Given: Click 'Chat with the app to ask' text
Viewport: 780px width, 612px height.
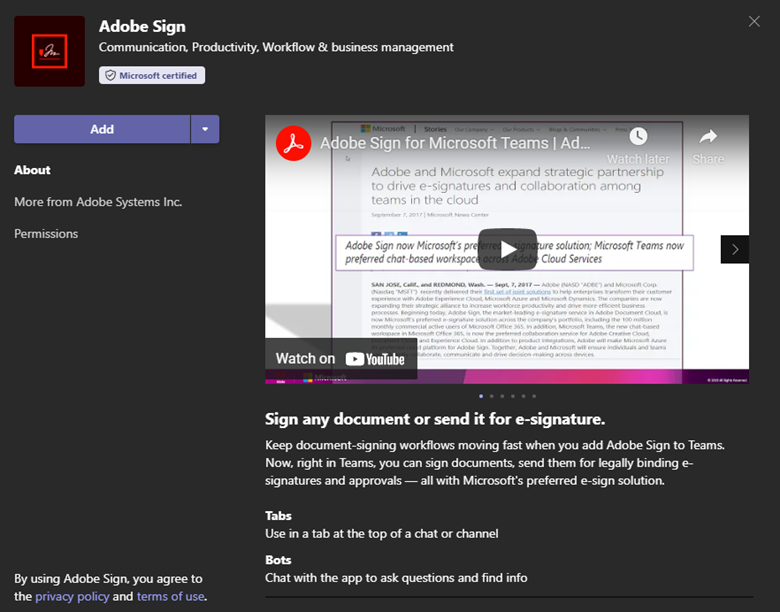Looking at the screenshot, I should [x=396, y=578].
